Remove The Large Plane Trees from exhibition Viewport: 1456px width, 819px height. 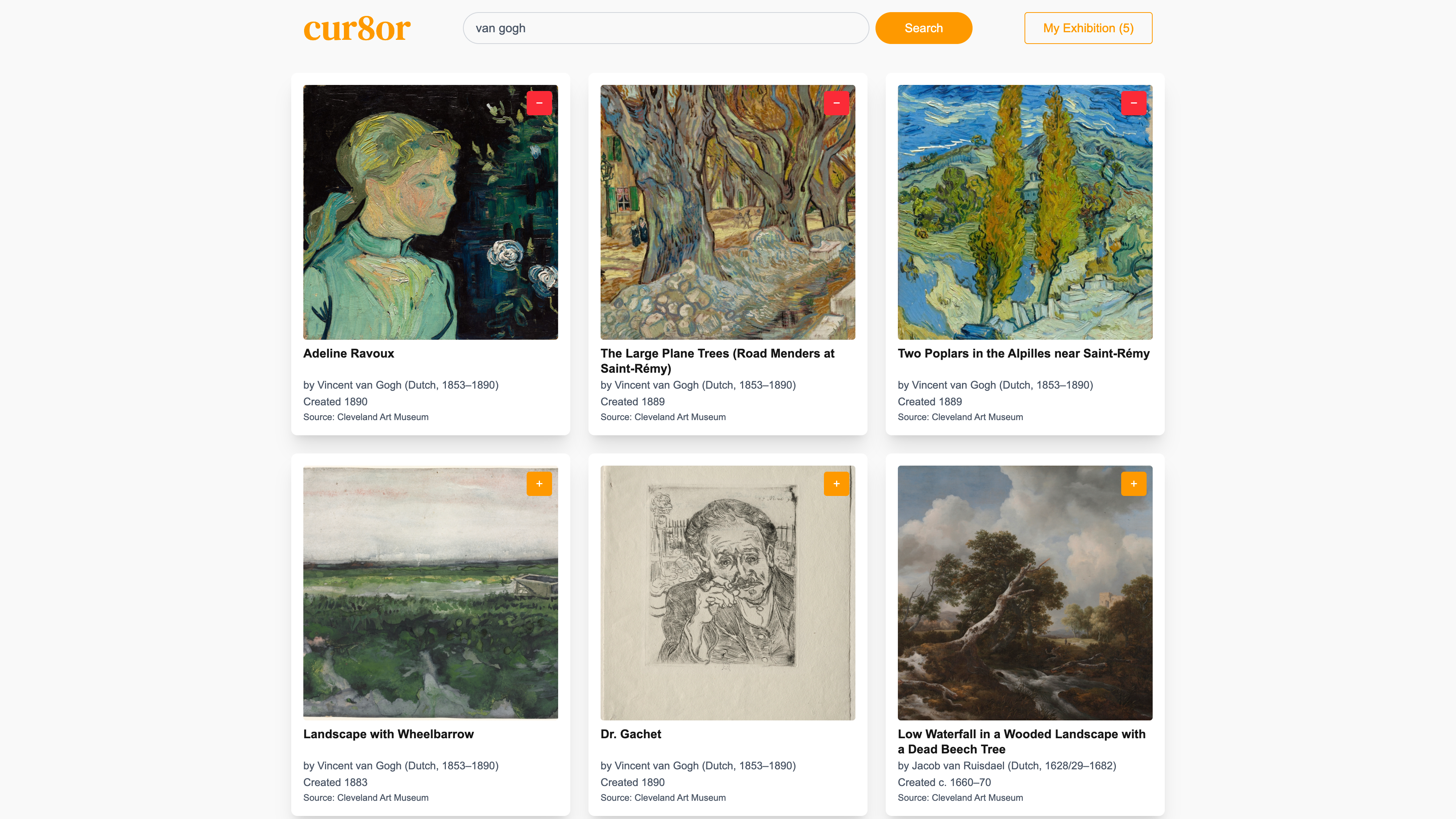(x=836, y=103)
